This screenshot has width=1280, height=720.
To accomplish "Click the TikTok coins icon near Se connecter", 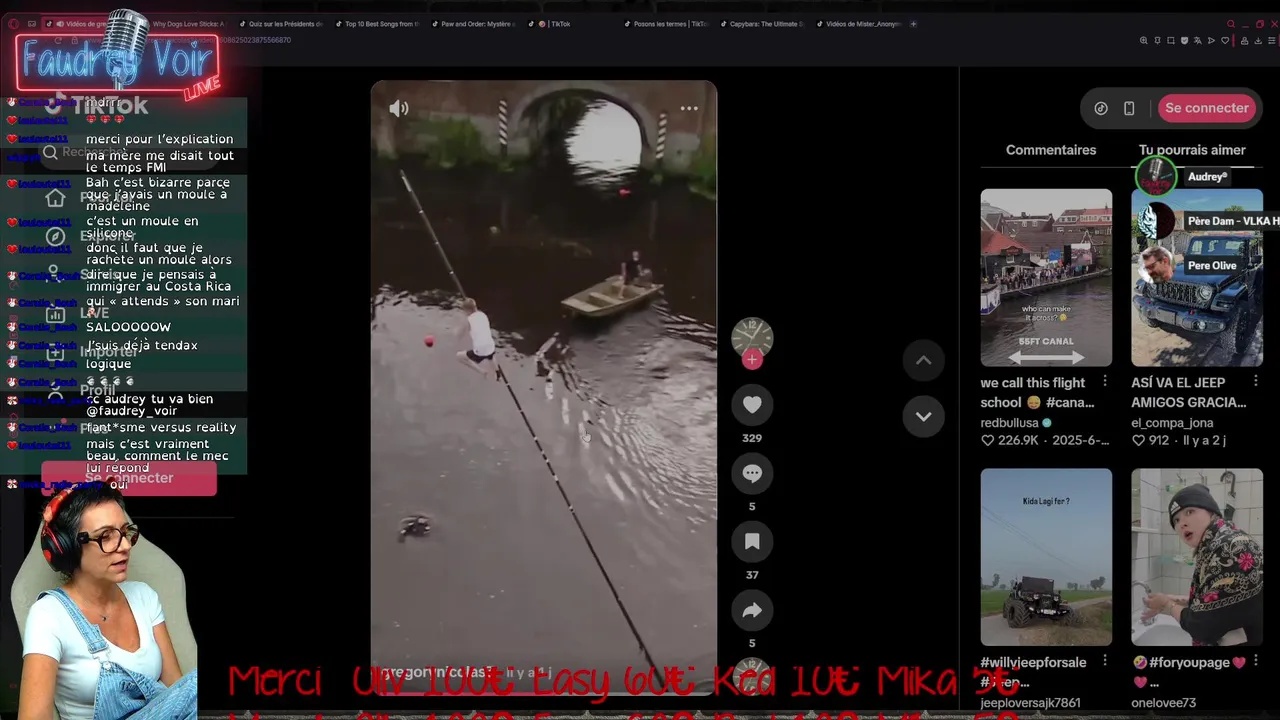I will pyautogui.click(x=1100, y=108).
